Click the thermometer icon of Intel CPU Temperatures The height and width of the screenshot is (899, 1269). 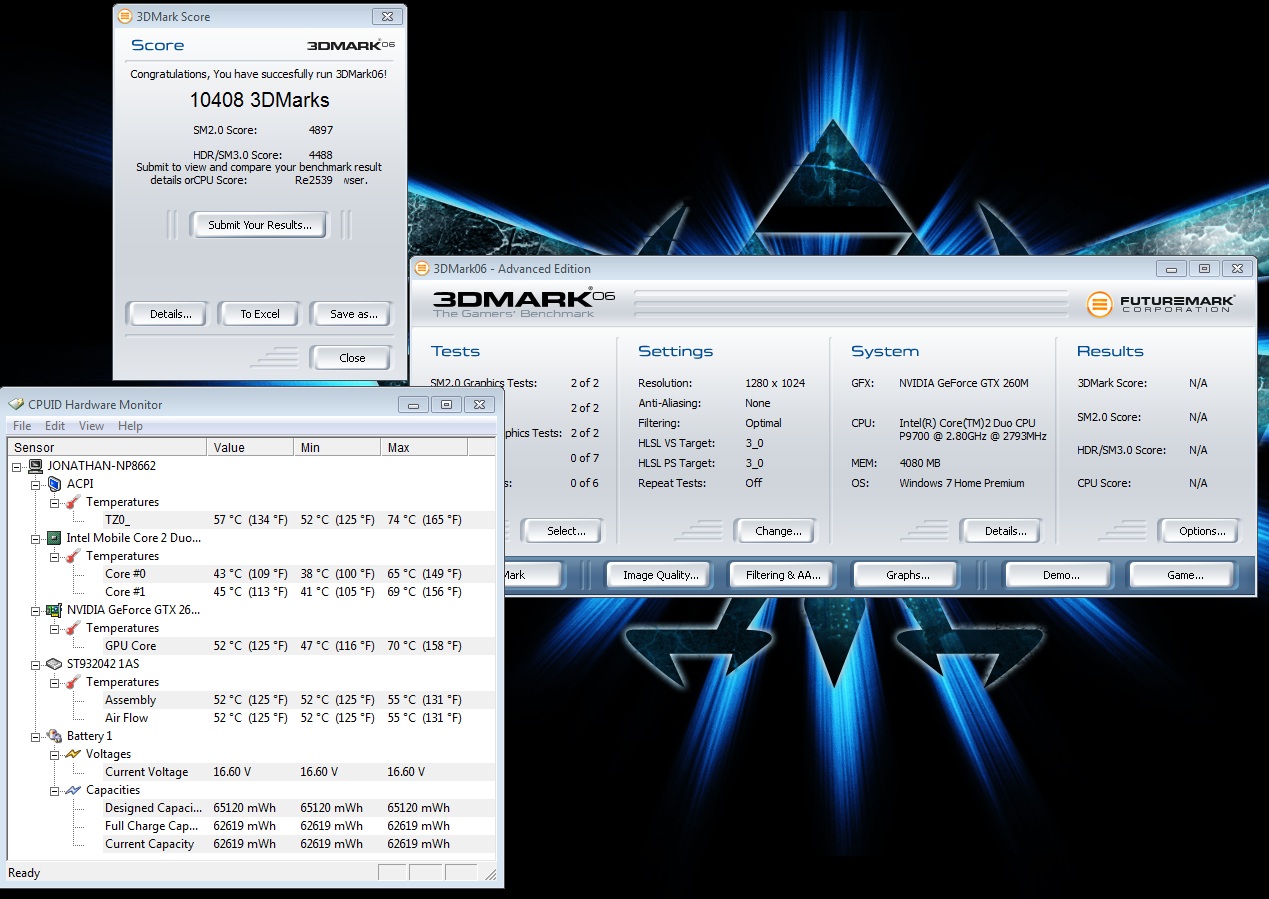pos(73,556)
